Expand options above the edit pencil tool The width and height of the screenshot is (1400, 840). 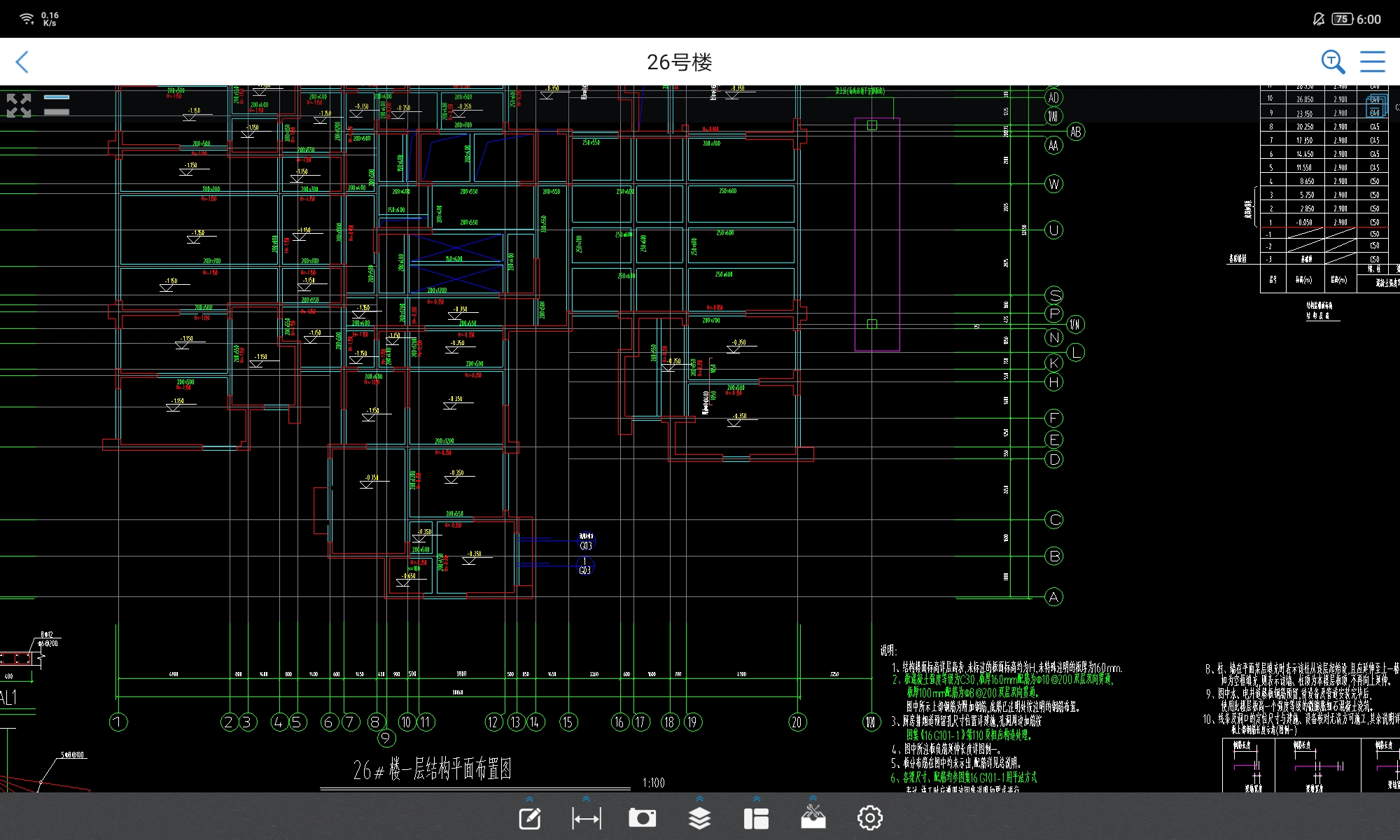530,799
